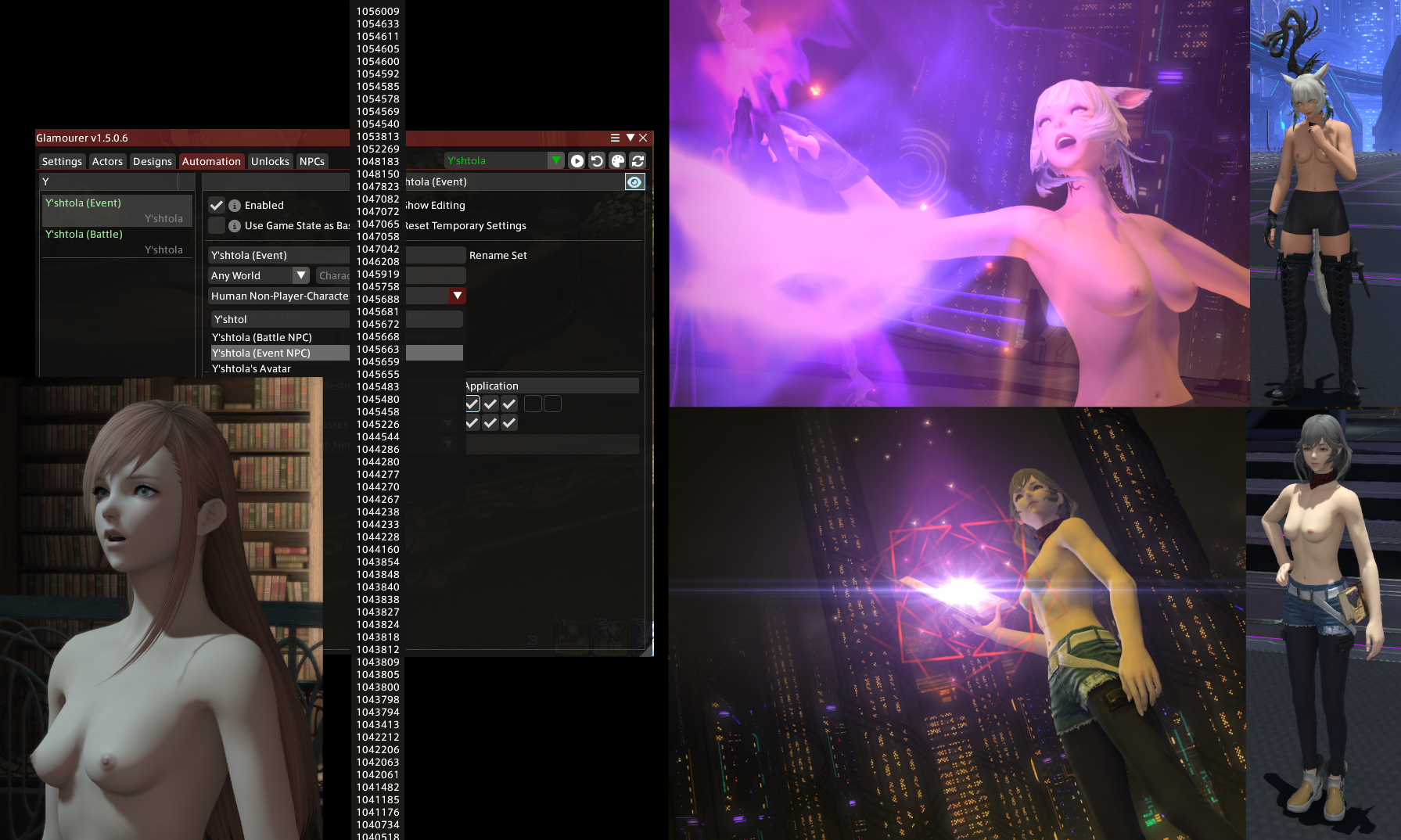Collapse the Glamourer window using triangle icon

pos(630,138)
